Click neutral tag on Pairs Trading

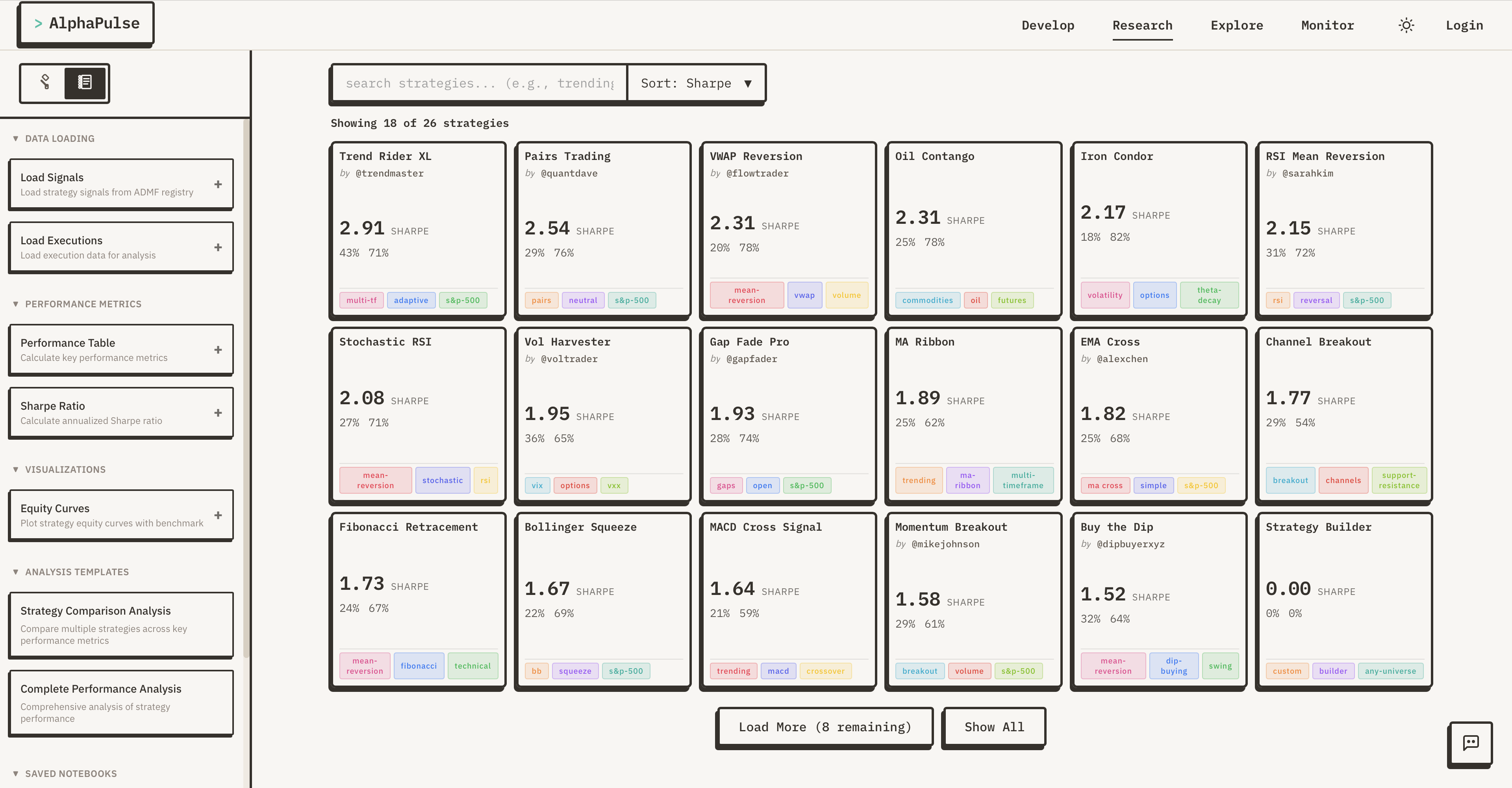tap(583, 300)
